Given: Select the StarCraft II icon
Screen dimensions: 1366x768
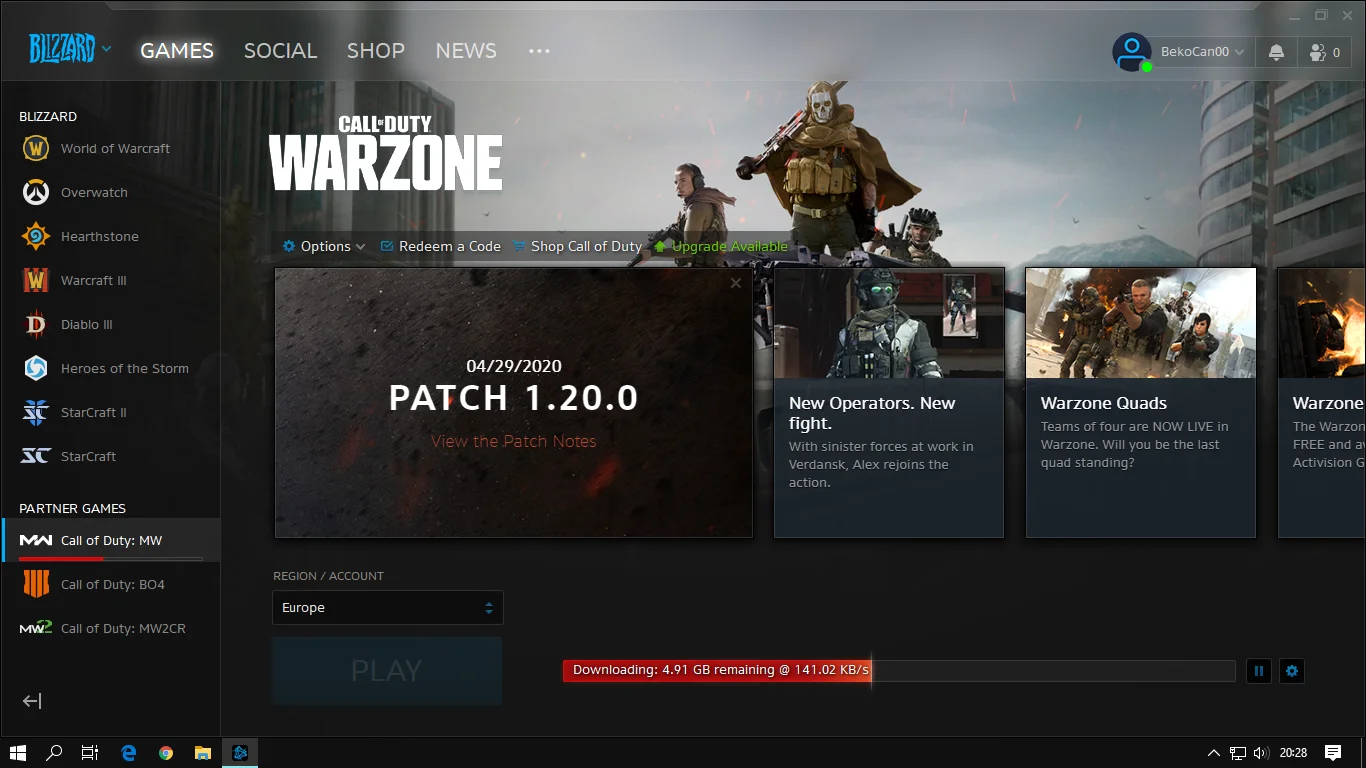Looking at the screenshot, I should 36,412.
